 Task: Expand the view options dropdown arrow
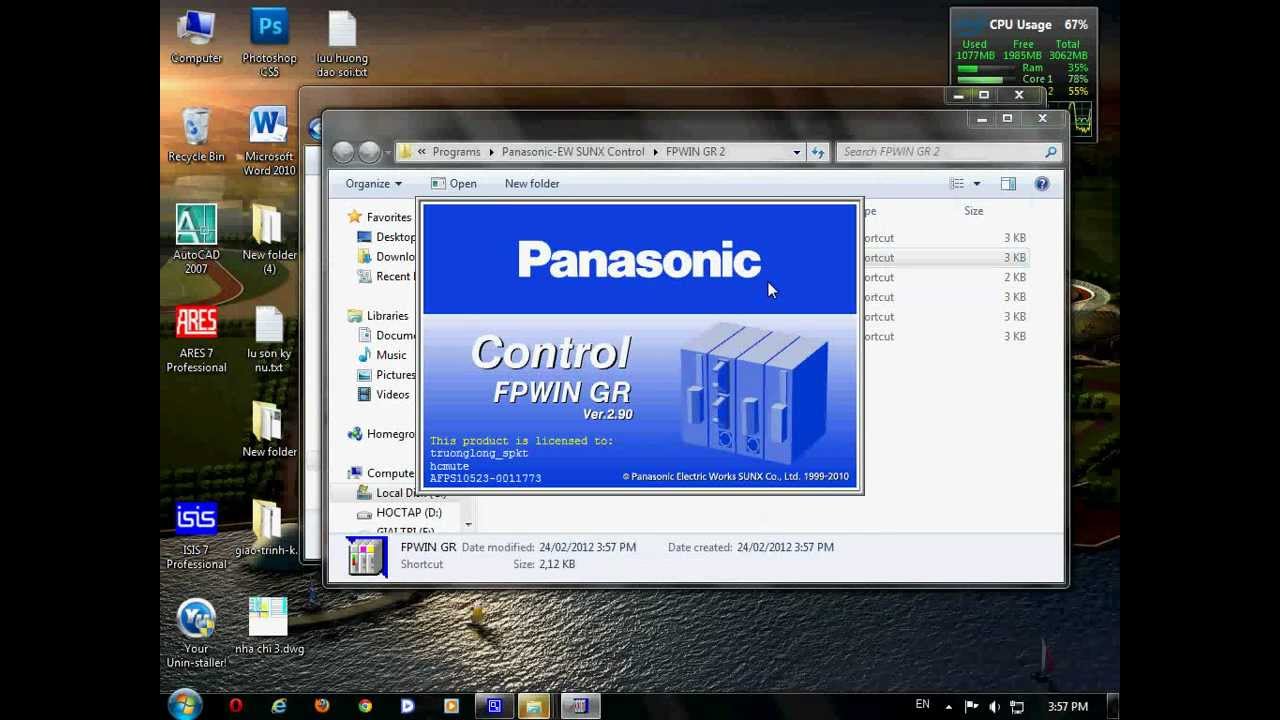tap(977, 184)
